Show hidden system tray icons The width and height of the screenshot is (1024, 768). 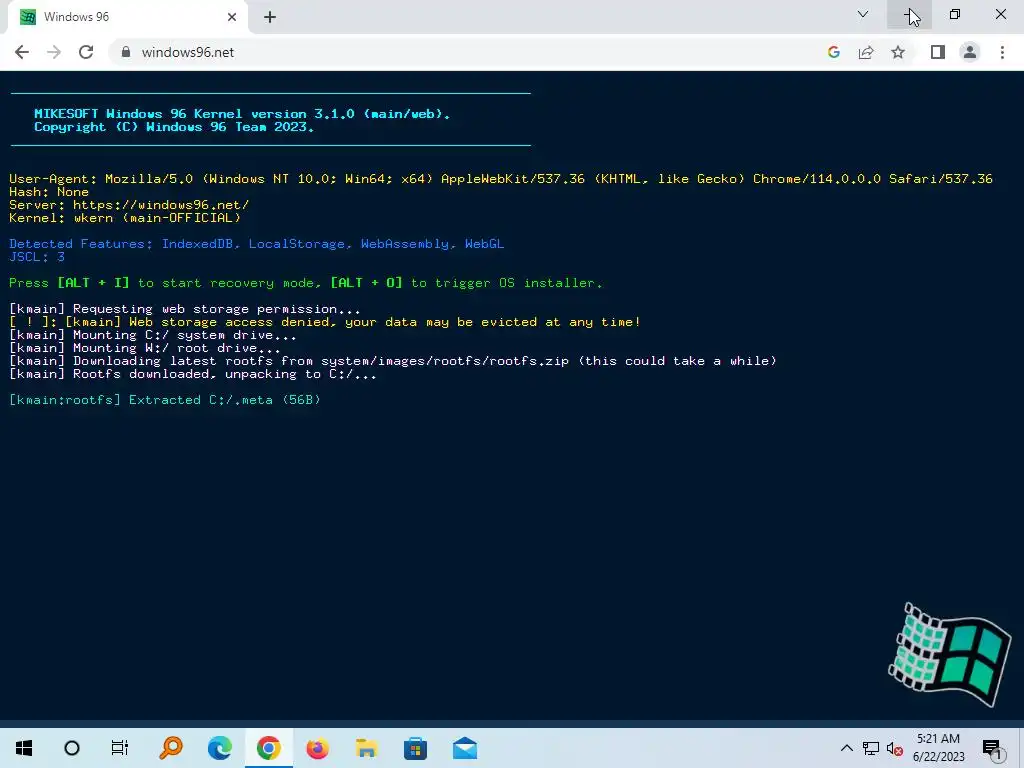(x=846, y=748)
